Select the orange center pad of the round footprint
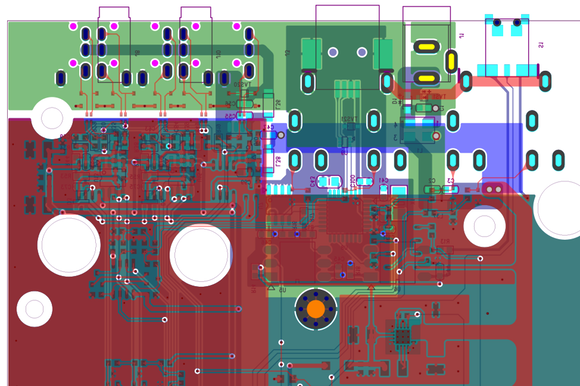Image resolution: width=580 pixels, height=386 pixels. click(x=316, y=309)
